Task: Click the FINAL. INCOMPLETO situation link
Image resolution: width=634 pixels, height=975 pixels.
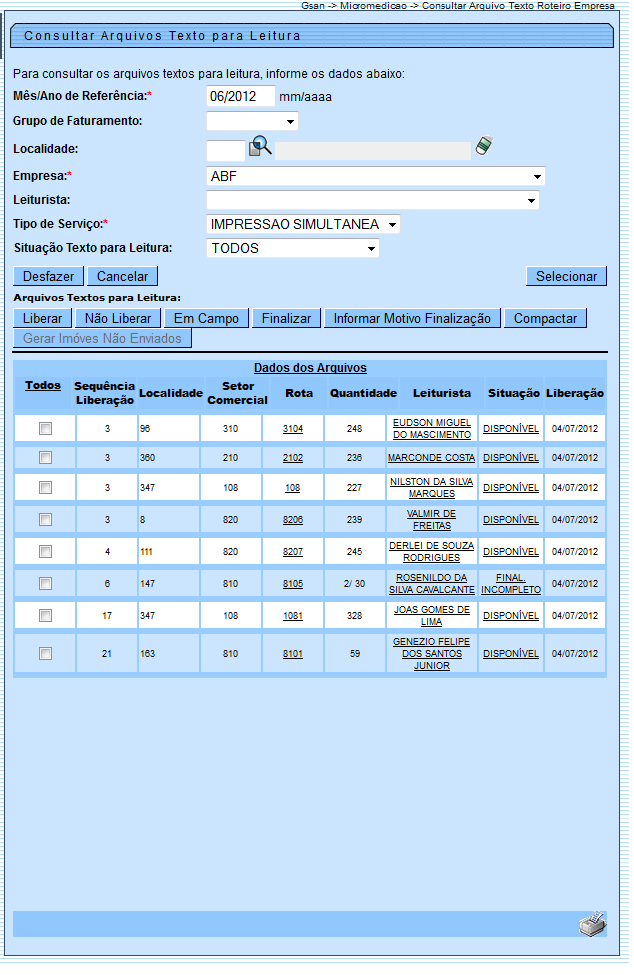Action: 511,584
